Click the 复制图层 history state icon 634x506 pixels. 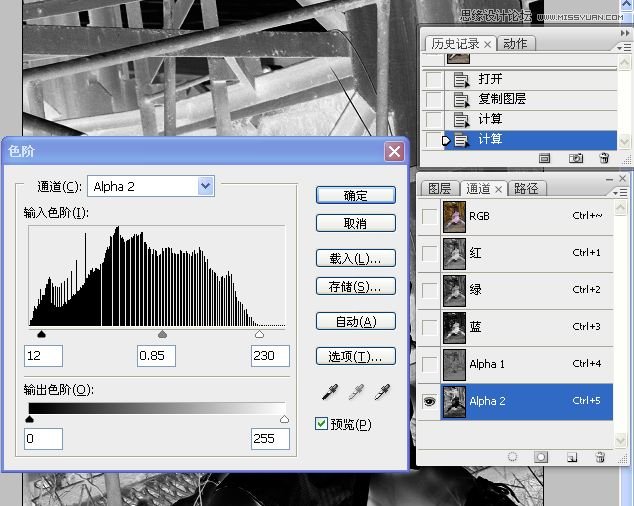(x=461, y=99)
